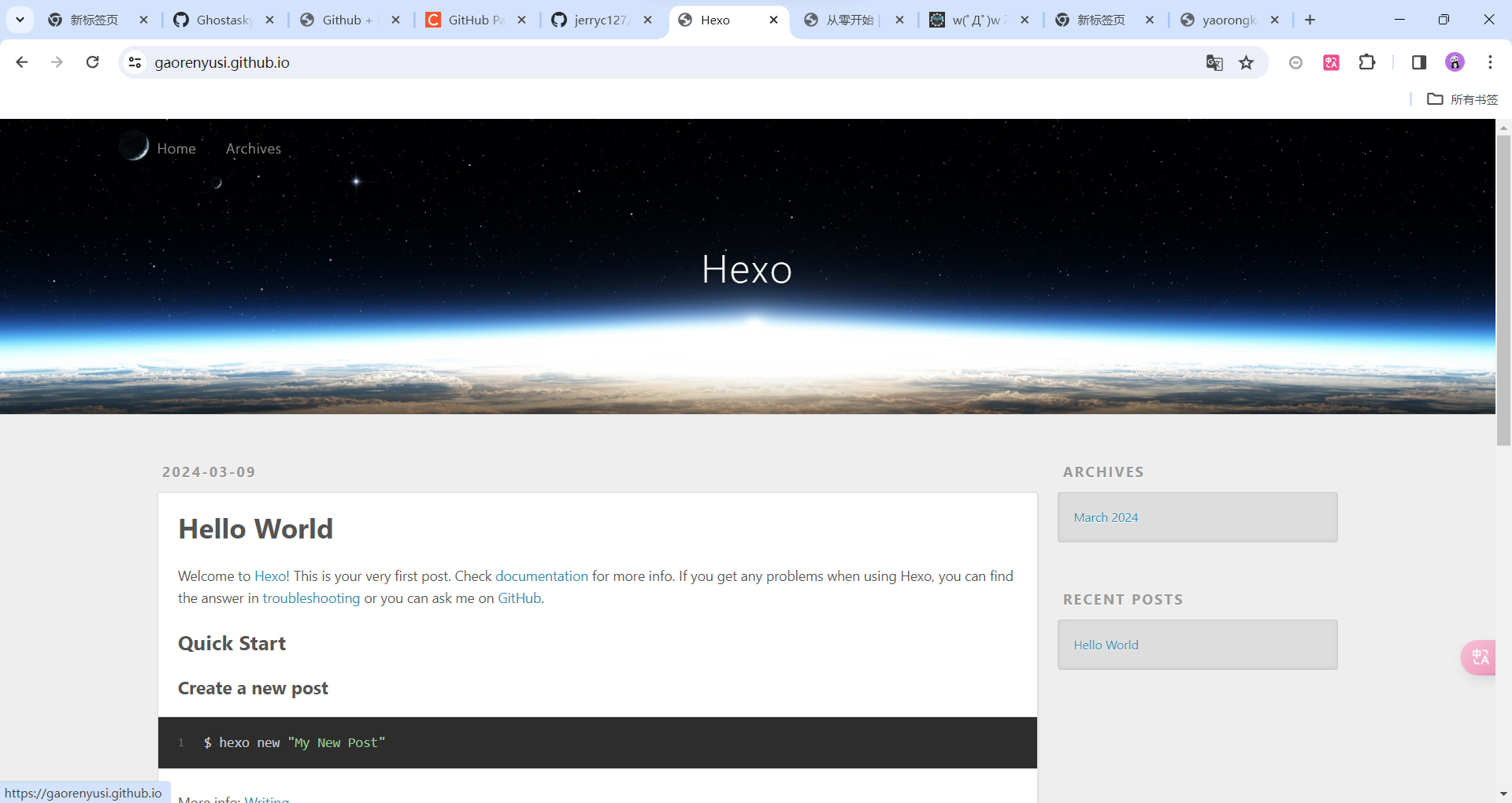The width and height of the screenshot is (1512, 803).
Task: Click the Quick Start heading
Action: [x=232, y=643]
